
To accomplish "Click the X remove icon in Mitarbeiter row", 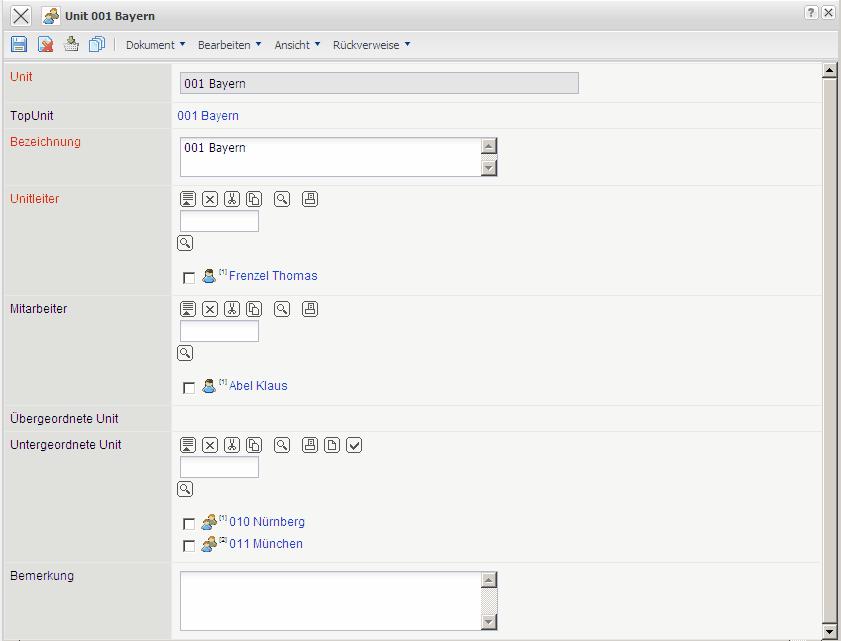I will point(210,309).
